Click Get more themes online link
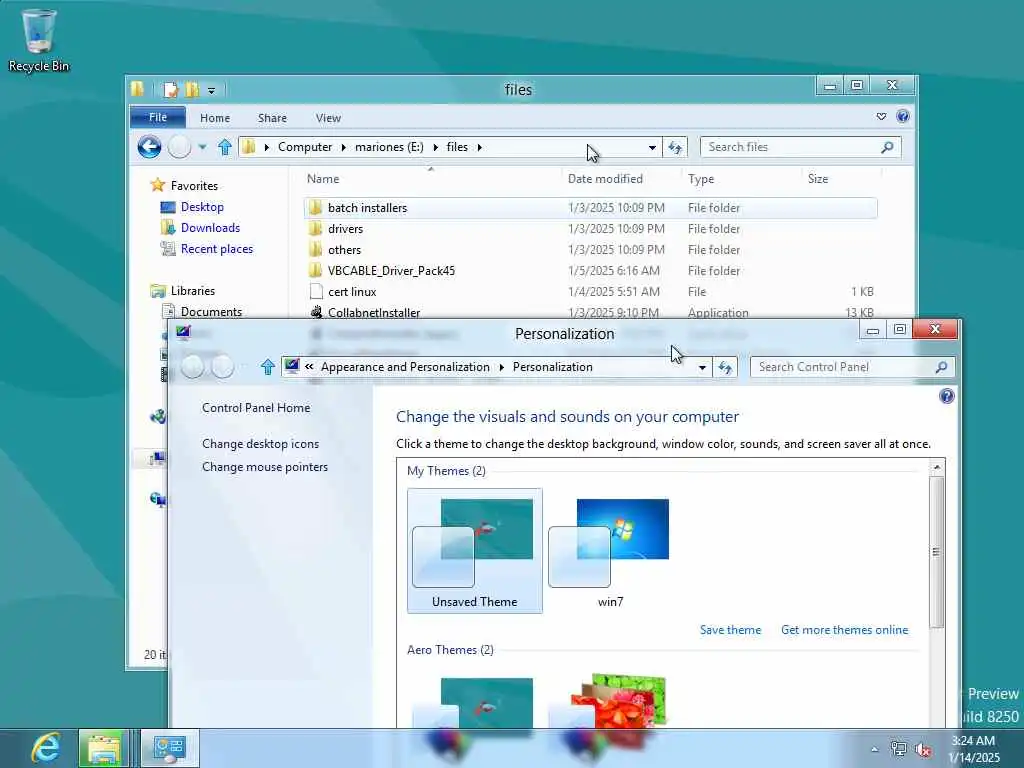 (844, 630)
